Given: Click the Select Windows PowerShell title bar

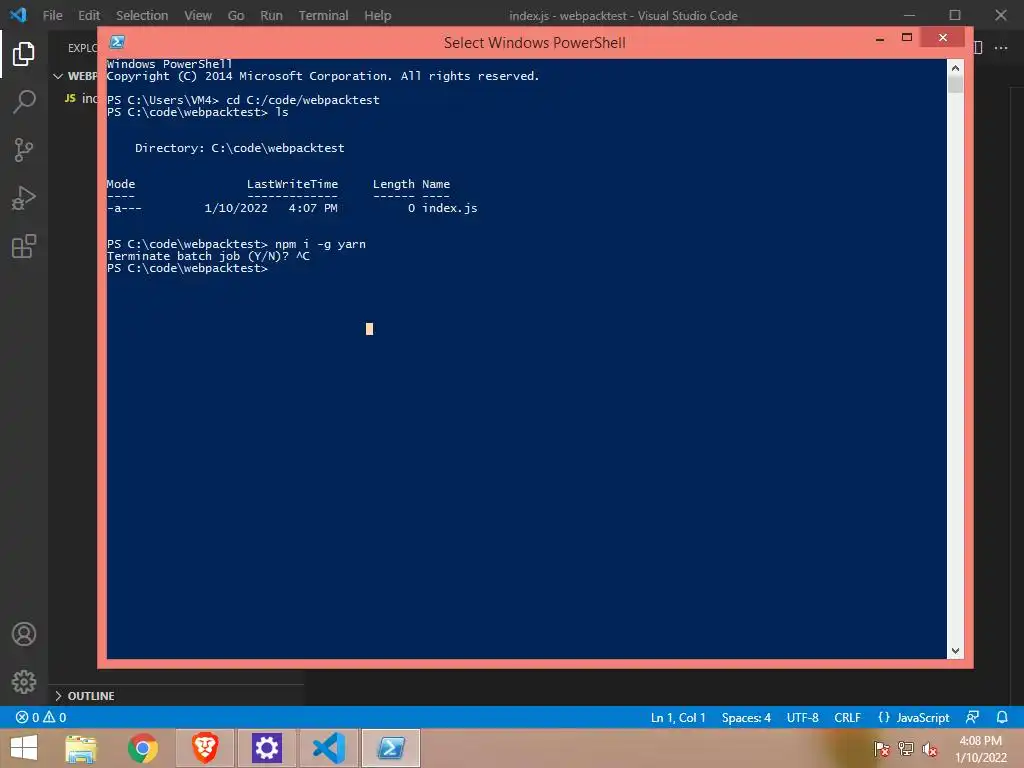Looking at the screenshot, I should pyautogui.click(x=534, y=42).
